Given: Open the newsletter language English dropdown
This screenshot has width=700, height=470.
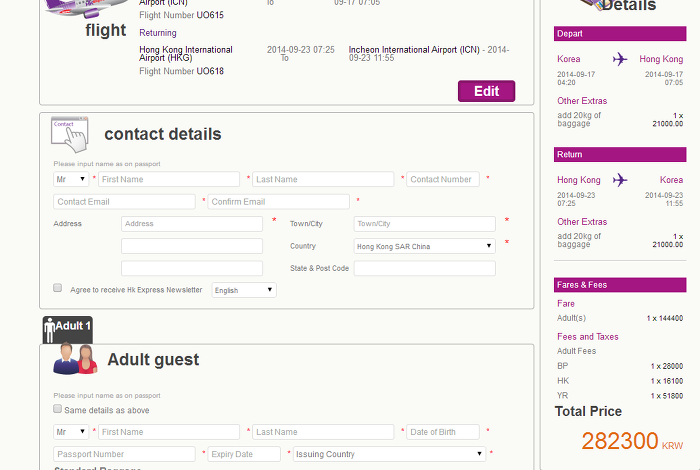Looking at the screenshot, I should pyautogui.click(x=244, y=290).
